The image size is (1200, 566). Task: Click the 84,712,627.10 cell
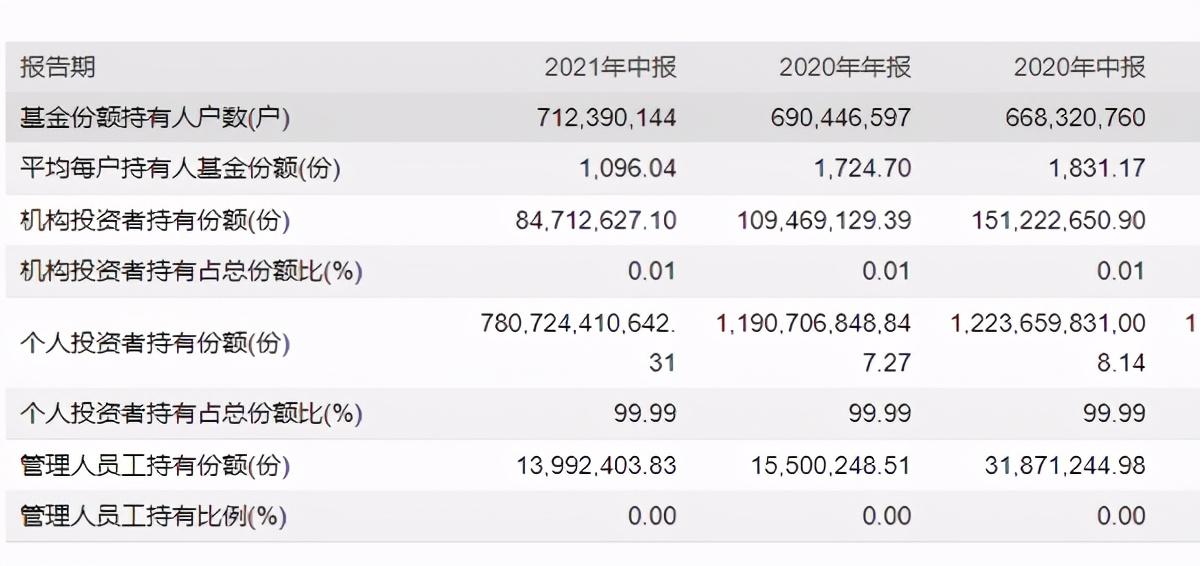[x=597, y=220]
